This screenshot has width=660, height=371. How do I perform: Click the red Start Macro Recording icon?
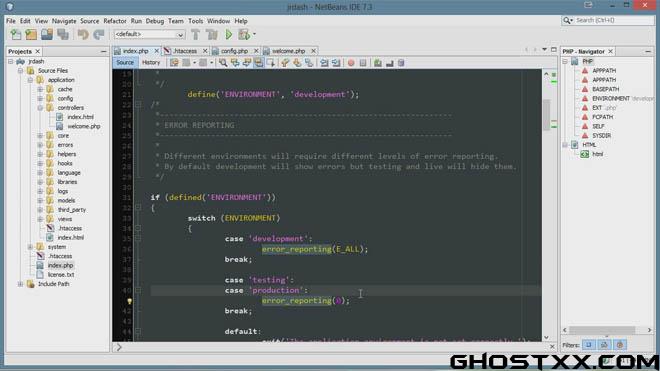click(351, 63)
